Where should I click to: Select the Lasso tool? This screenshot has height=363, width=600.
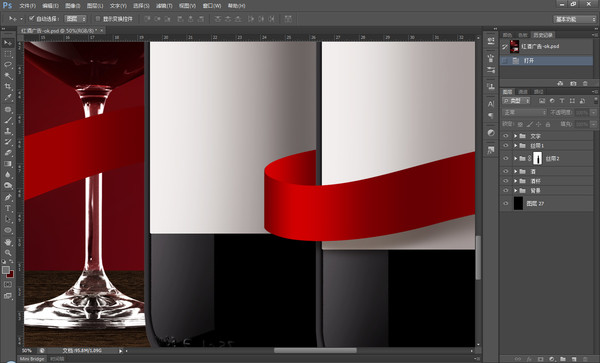(8, 65)
